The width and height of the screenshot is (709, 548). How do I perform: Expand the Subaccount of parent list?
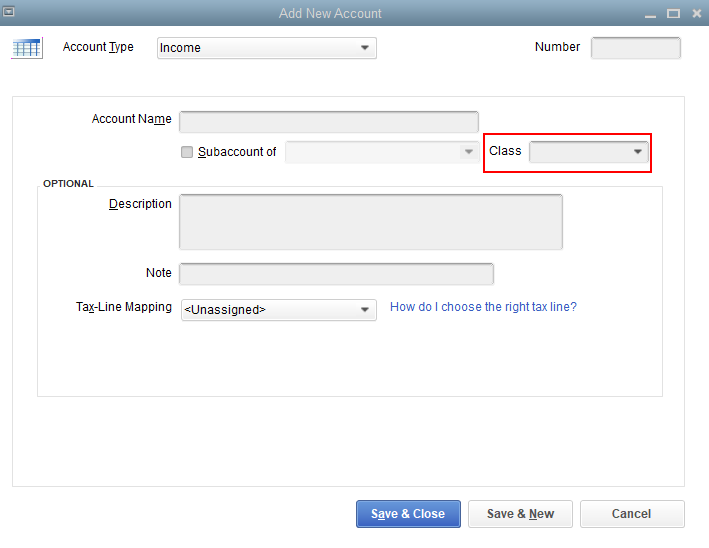pyautogui.click(x=467, y=152)
